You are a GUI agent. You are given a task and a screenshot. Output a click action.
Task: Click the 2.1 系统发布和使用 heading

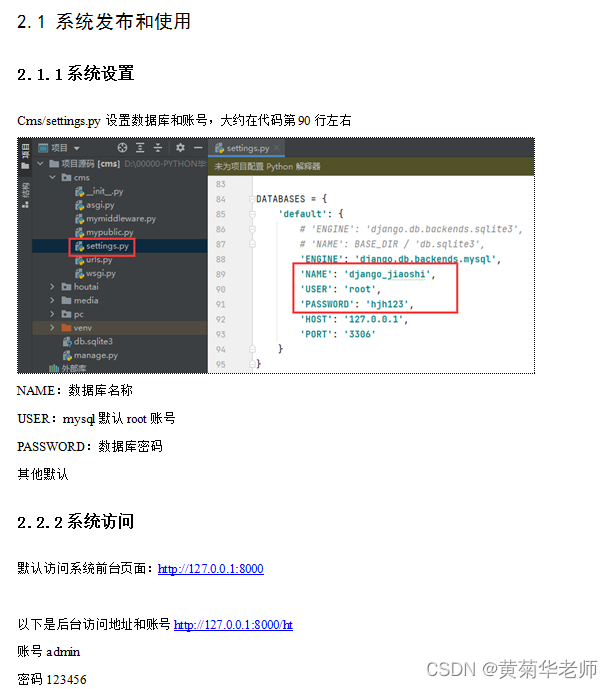104,22
